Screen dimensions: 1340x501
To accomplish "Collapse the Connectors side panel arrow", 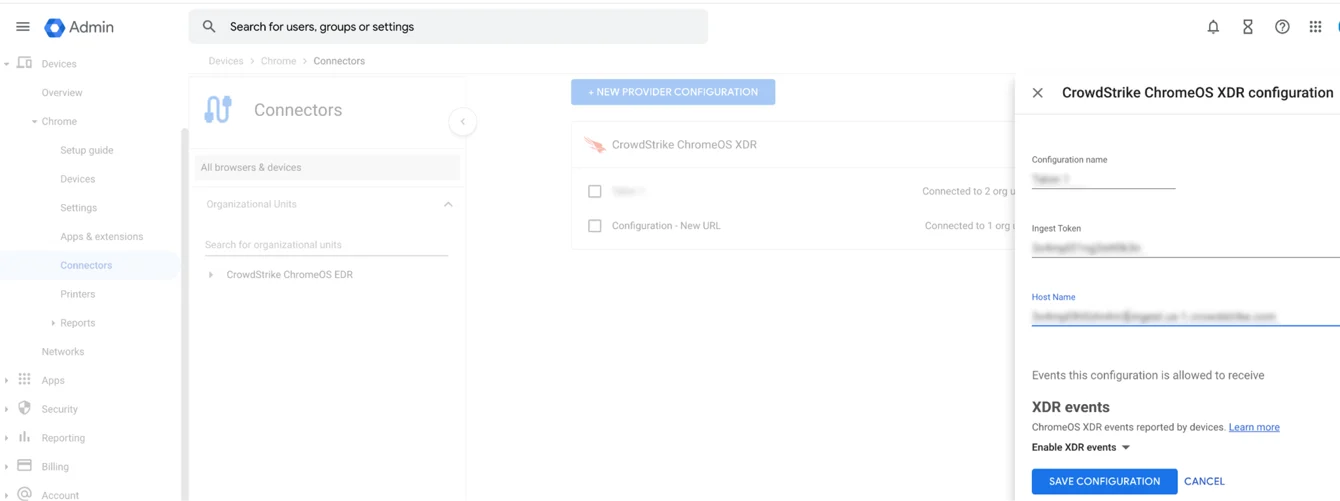I will [x=462, y=122].
